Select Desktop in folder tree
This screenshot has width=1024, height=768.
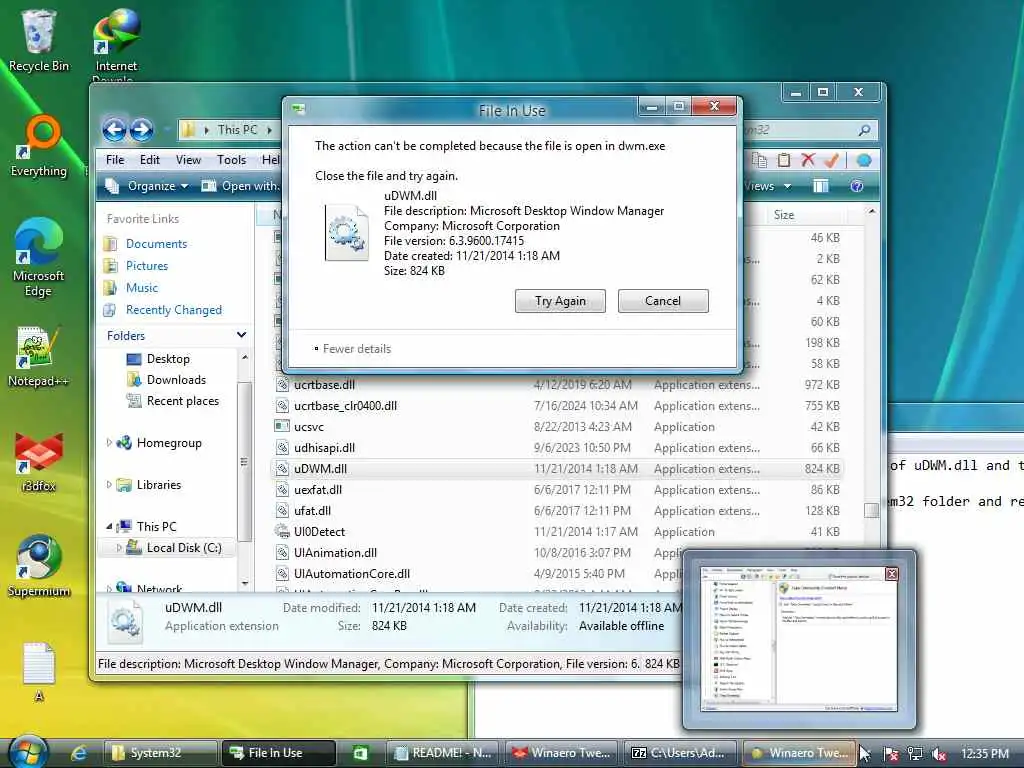168,359
